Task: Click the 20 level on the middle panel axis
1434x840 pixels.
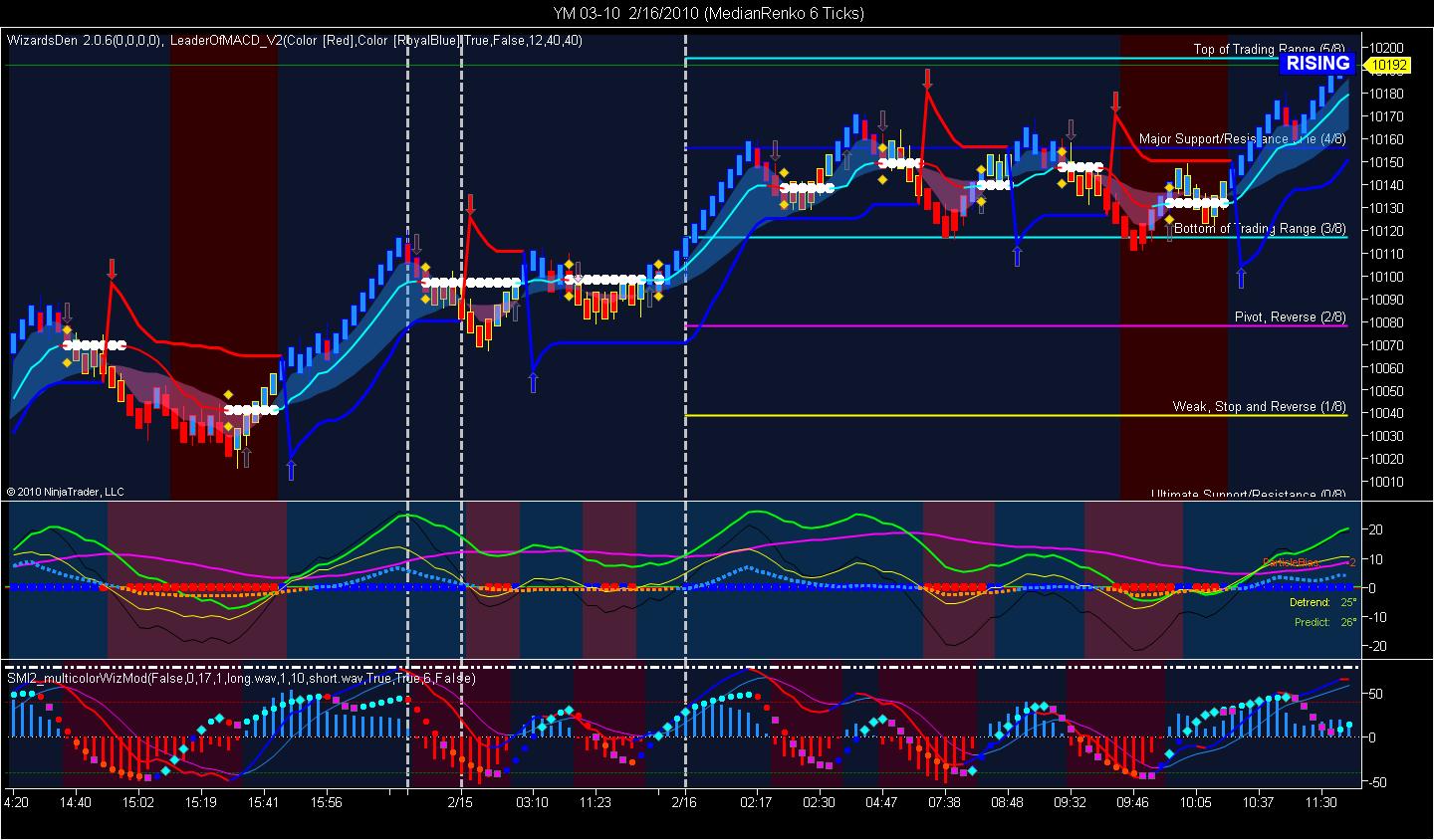Action: click(x=1376, y=530)
